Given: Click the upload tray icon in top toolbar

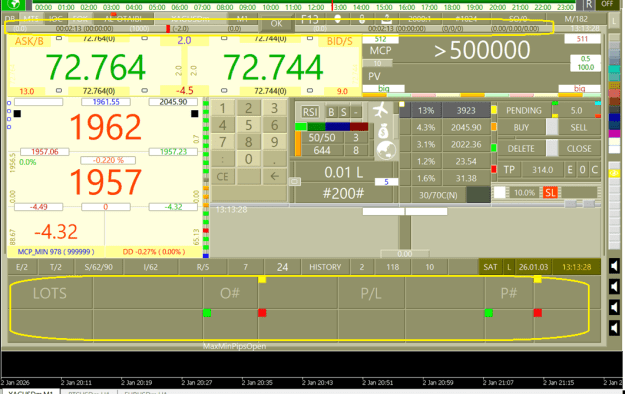Looking at the screenshot, I should pyautogui.click(x=386, y=19).
